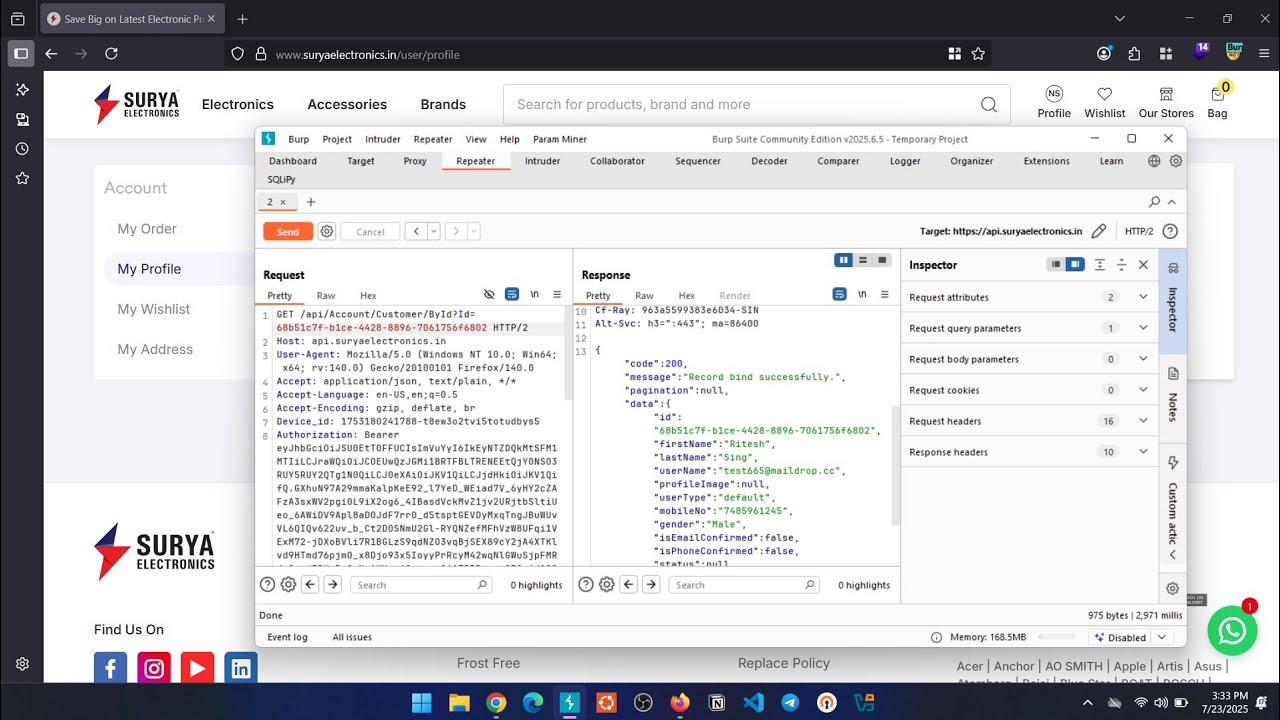The height and width of the screenshot is (720, 1280).
Task: Toggle word wrap icon in Response panel
Action: pos(840,295)
